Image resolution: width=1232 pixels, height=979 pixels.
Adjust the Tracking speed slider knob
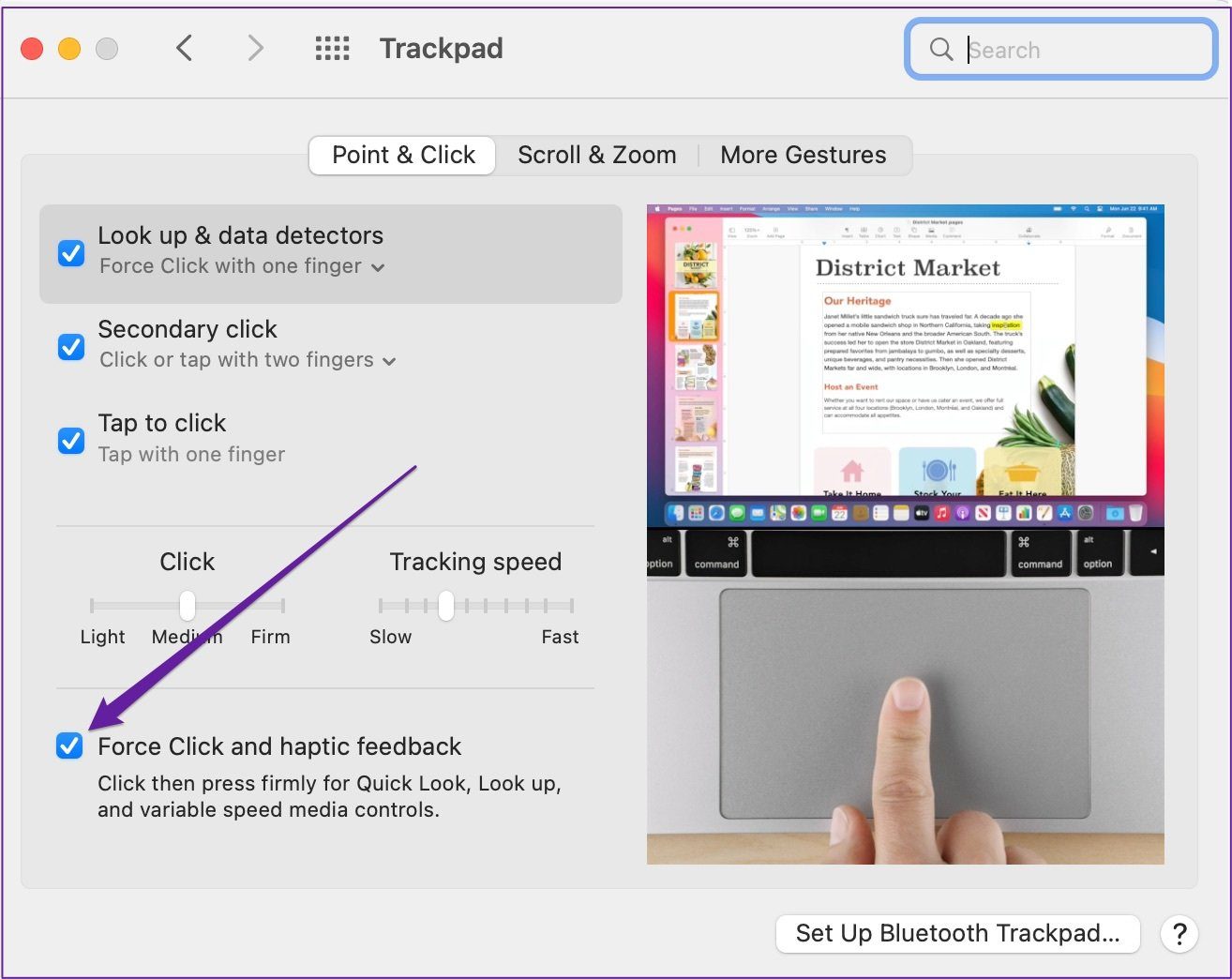(x=446, y=606)
